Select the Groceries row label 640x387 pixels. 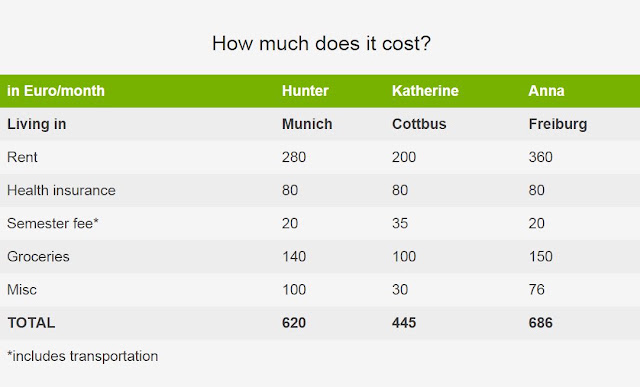pyautogui.click(x=38, y=256)
